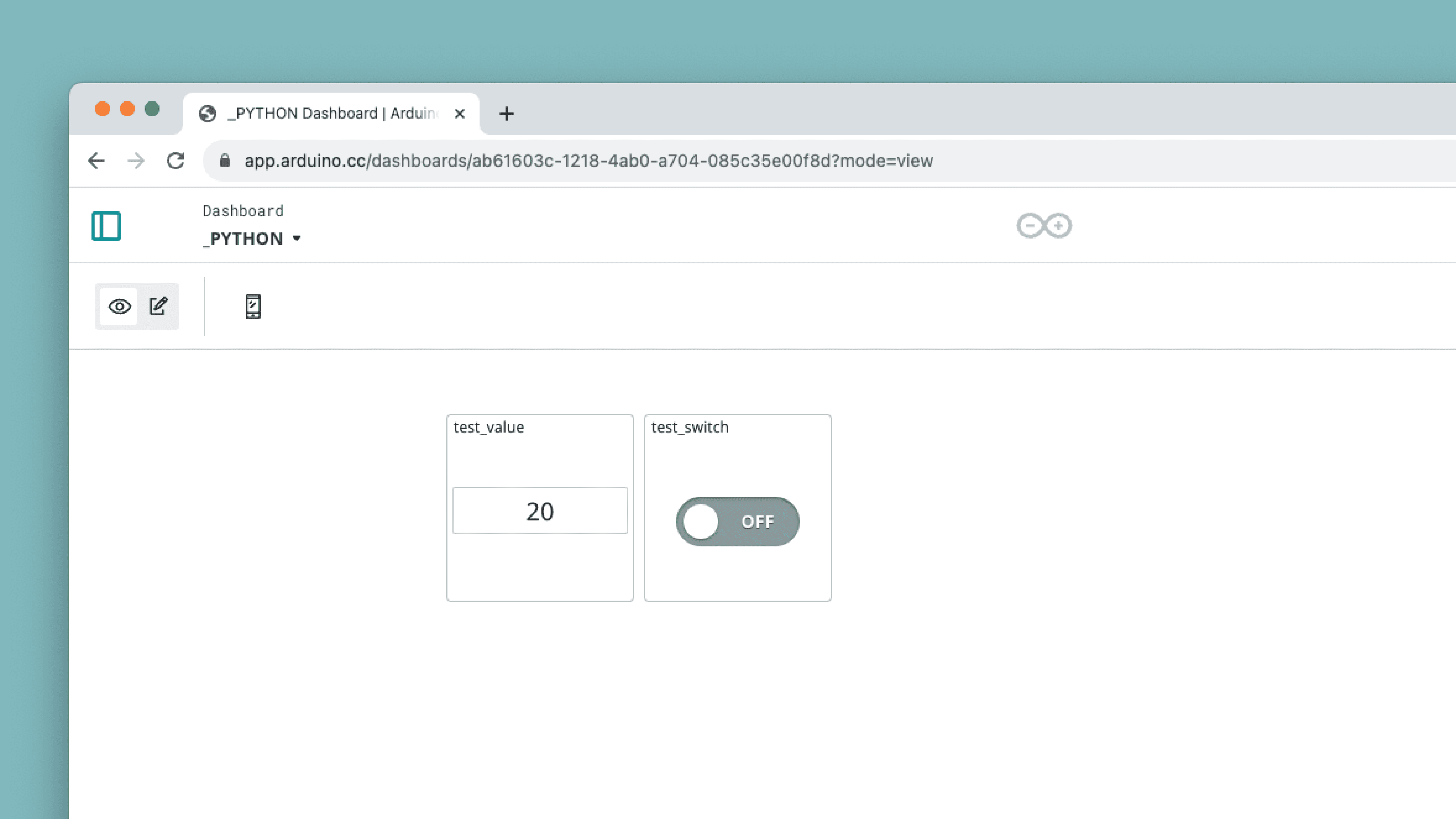Click the test_value input showing 20

click(539, 511)
